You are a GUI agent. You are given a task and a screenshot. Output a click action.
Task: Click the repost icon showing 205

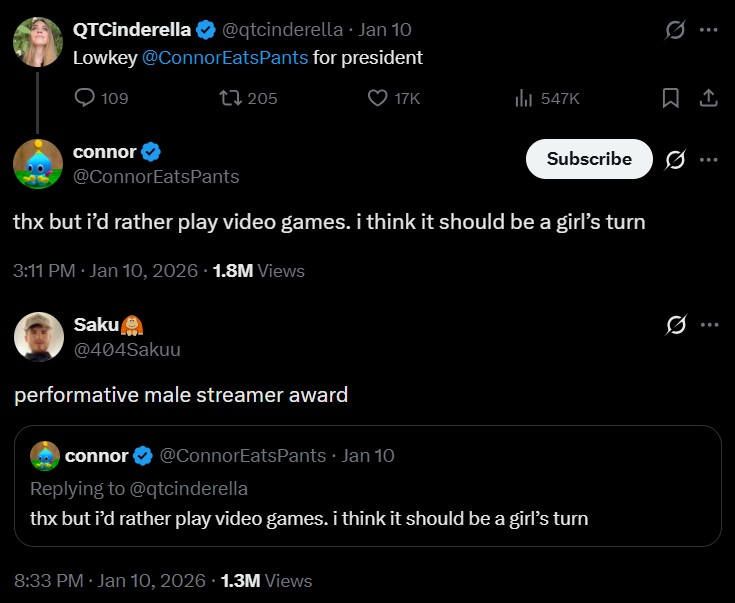click(x=231, y=98)
